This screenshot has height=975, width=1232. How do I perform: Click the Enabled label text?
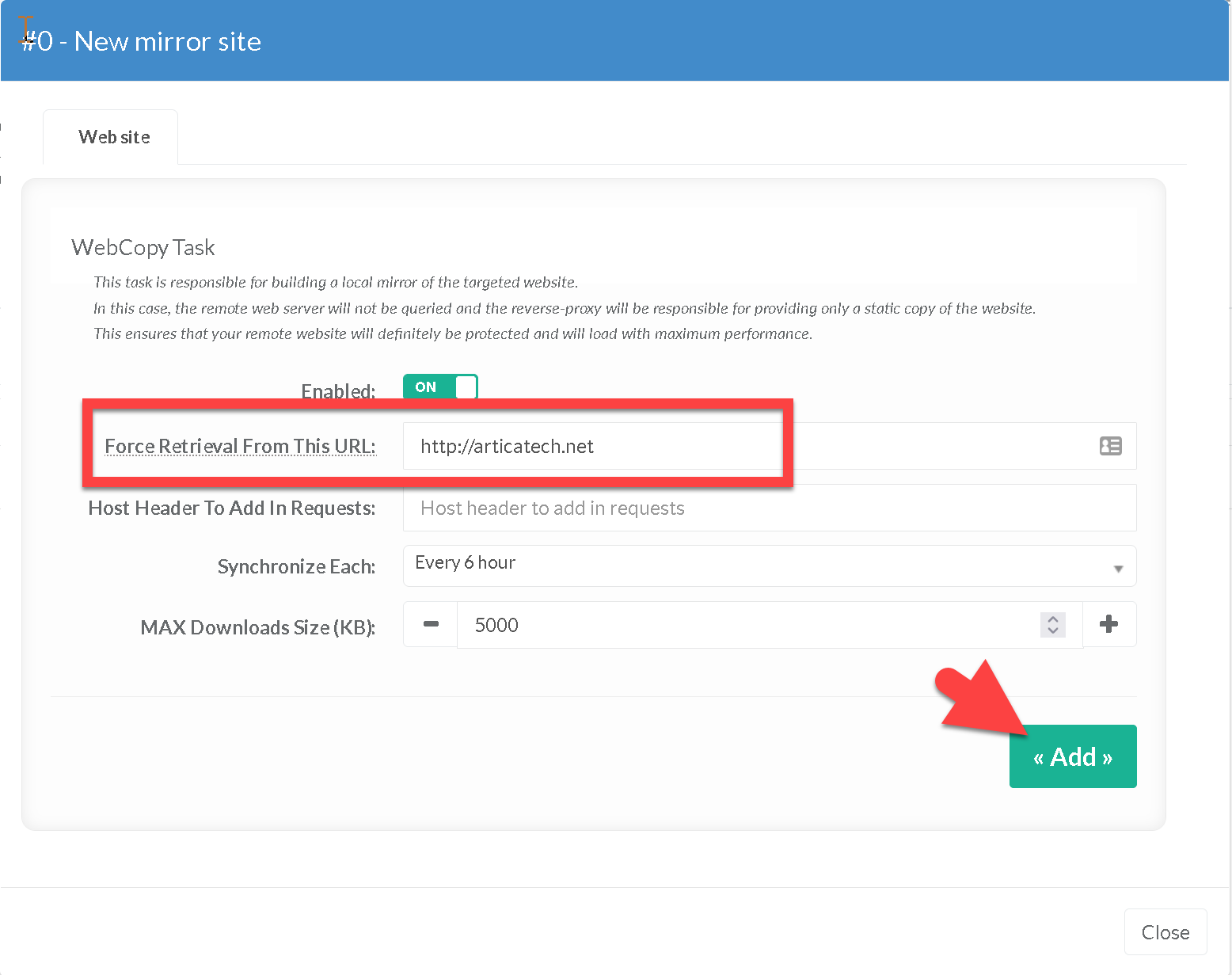(338, 391)
